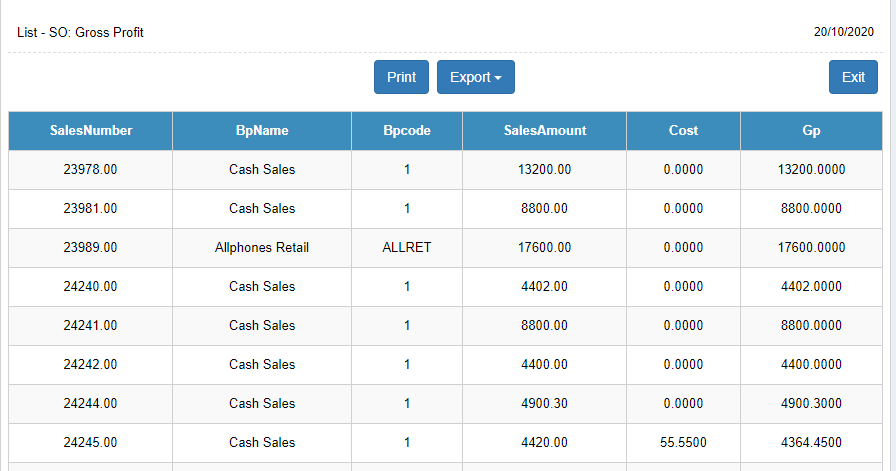Click the SalesAmount column header
Viewport: 896px width, 471px height.
545,131
